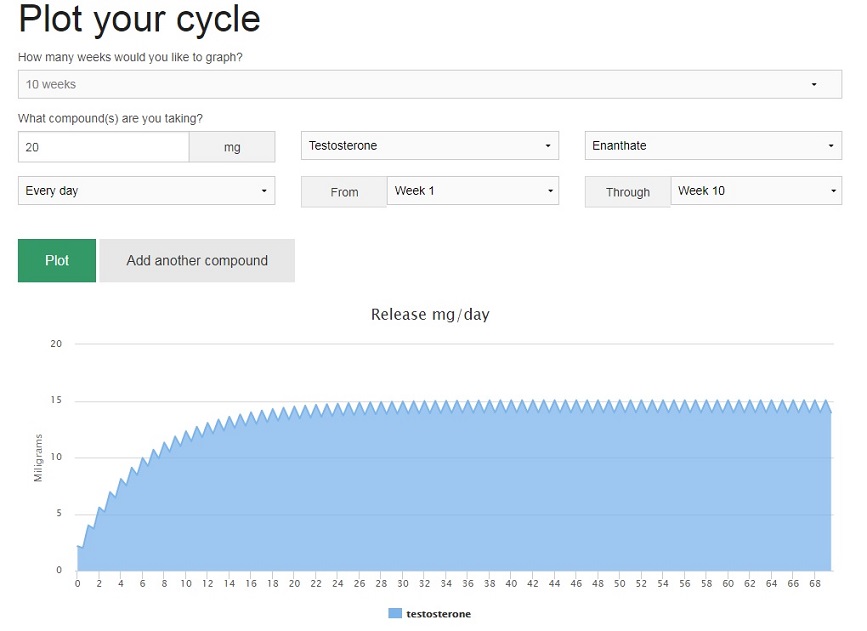The image size is (867, 631).
Task: Click the From label box
Action: (x=344, y=192)
